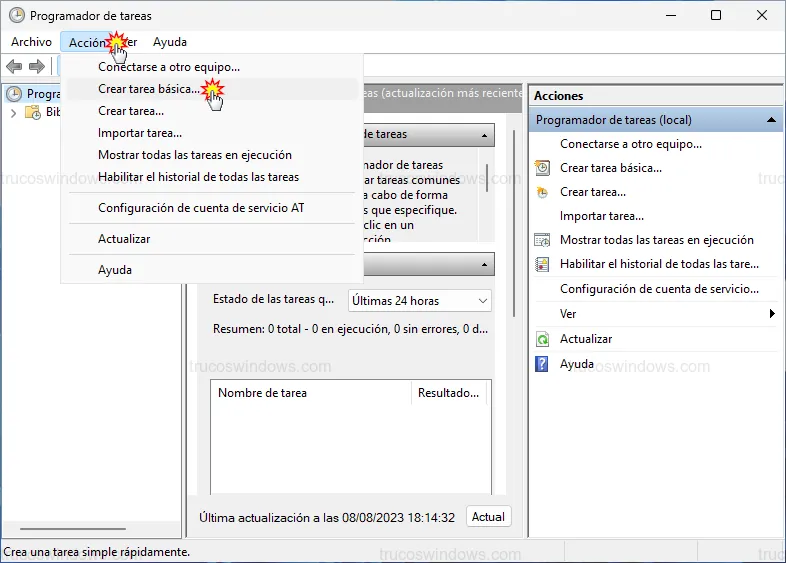
Task: Click the blue Ayuda question mark icon
Action: [x=542, y=364]
